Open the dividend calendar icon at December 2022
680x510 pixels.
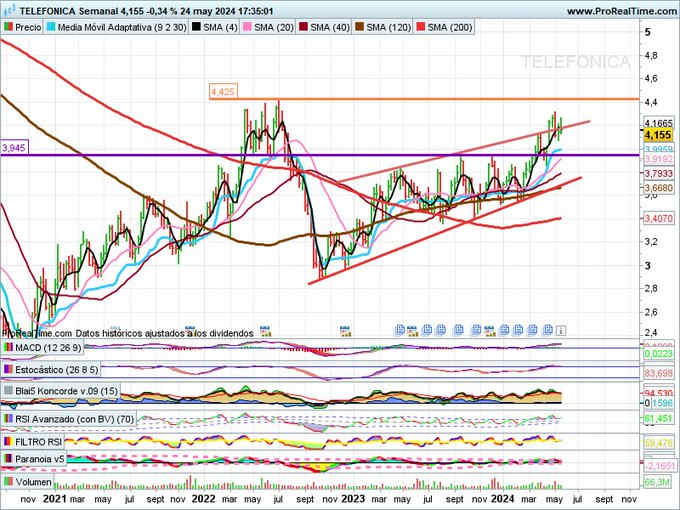[345, 331]
